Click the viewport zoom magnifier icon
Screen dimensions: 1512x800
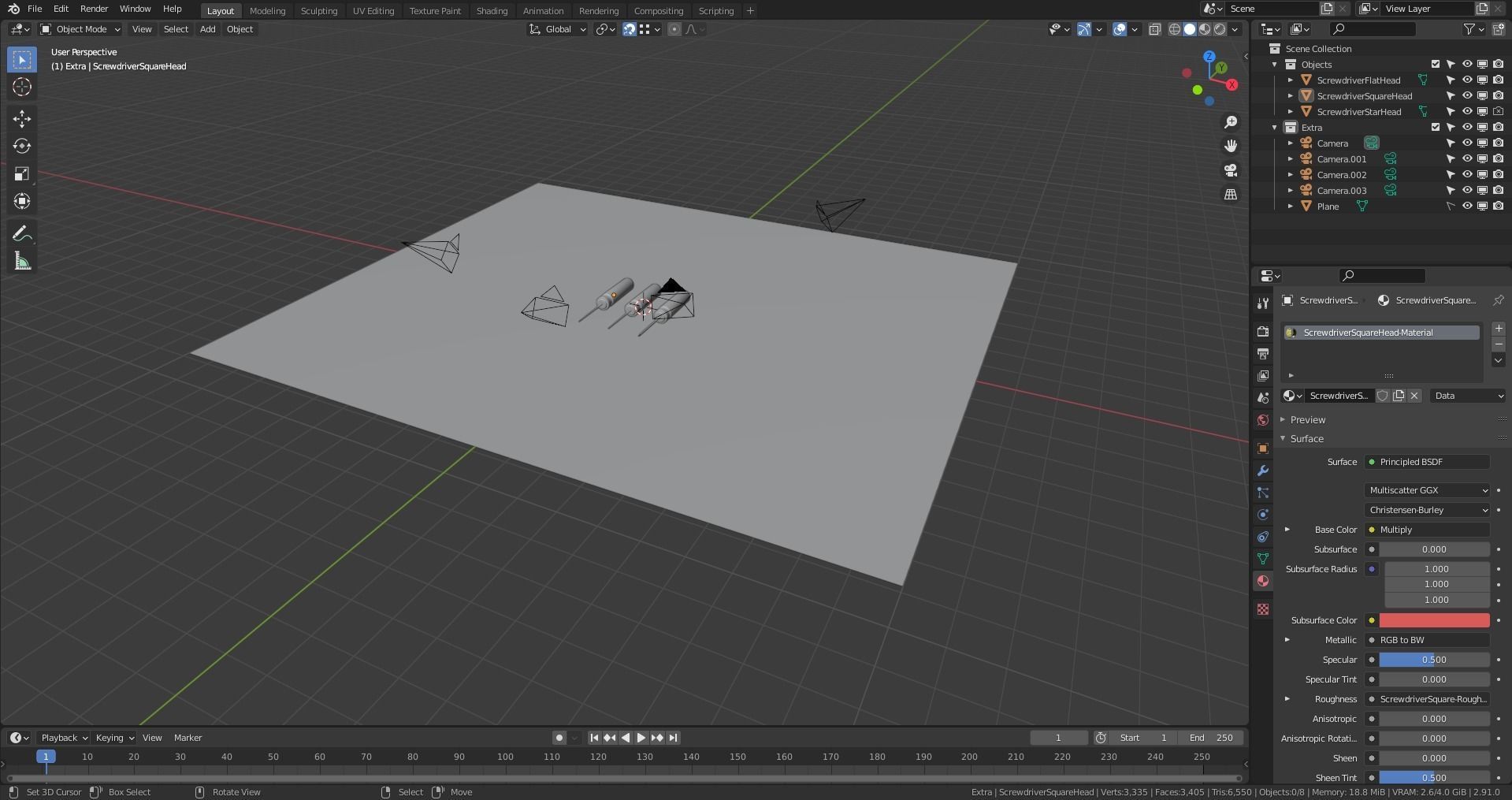(1231, 122)
